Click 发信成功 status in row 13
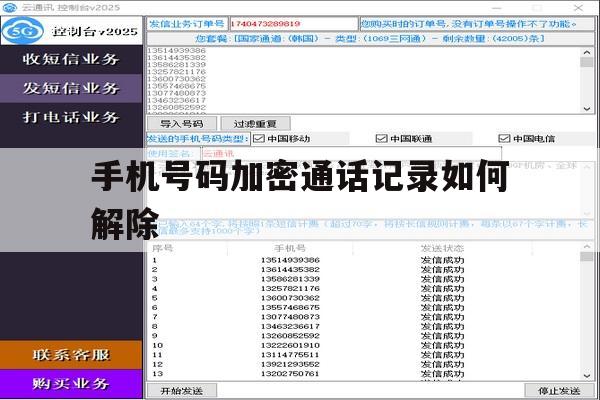The width and height of the screenshot is (600, 400). click(442, 374)
